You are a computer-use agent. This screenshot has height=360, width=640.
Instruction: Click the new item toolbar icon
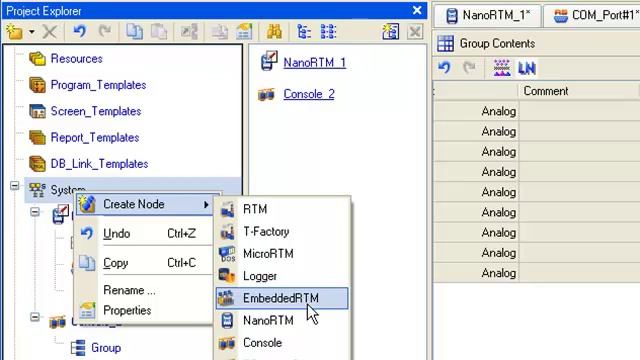point(14,31)
